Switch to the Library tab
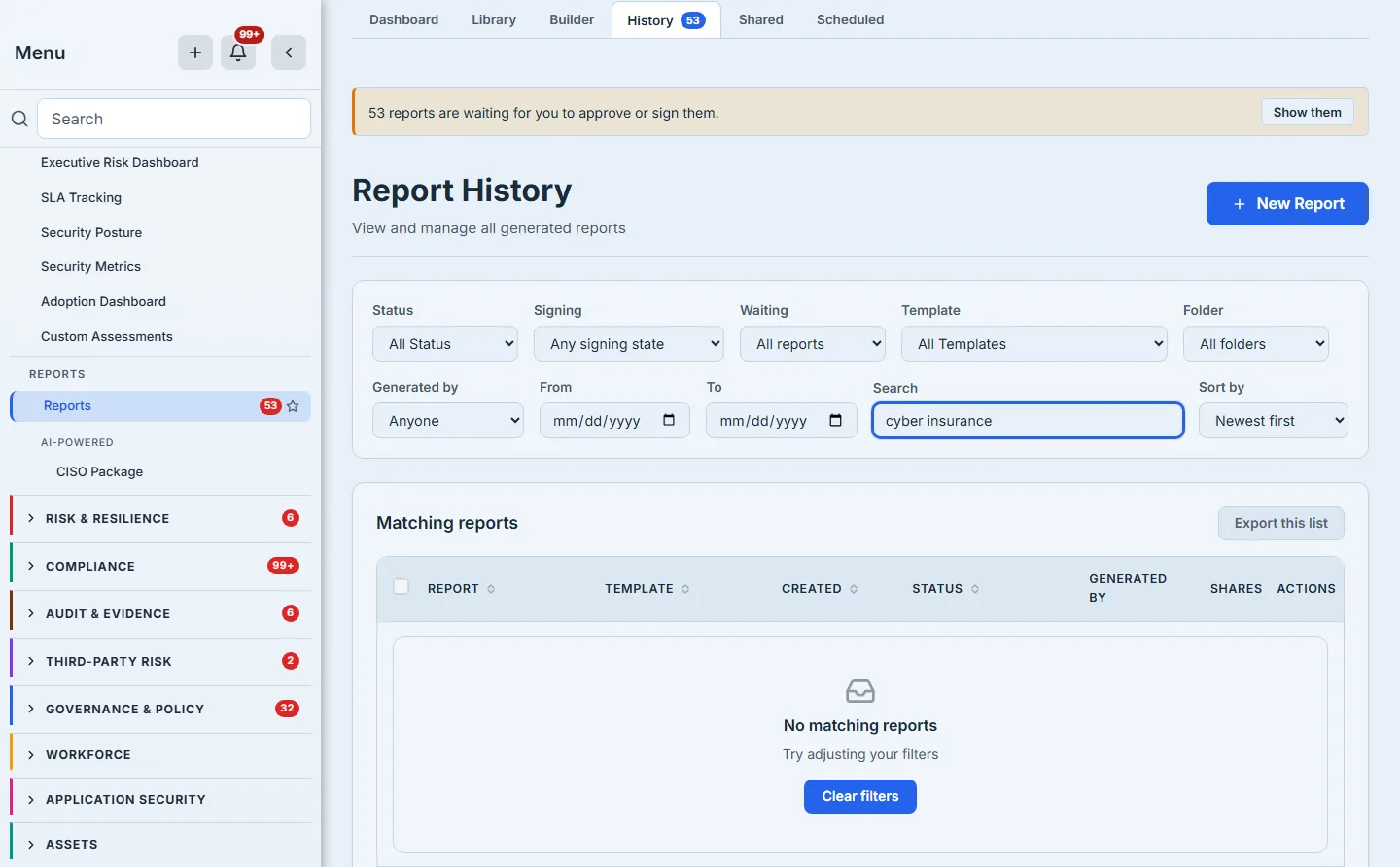Viewport: 1400px width, 867px height. pos(494,19)
